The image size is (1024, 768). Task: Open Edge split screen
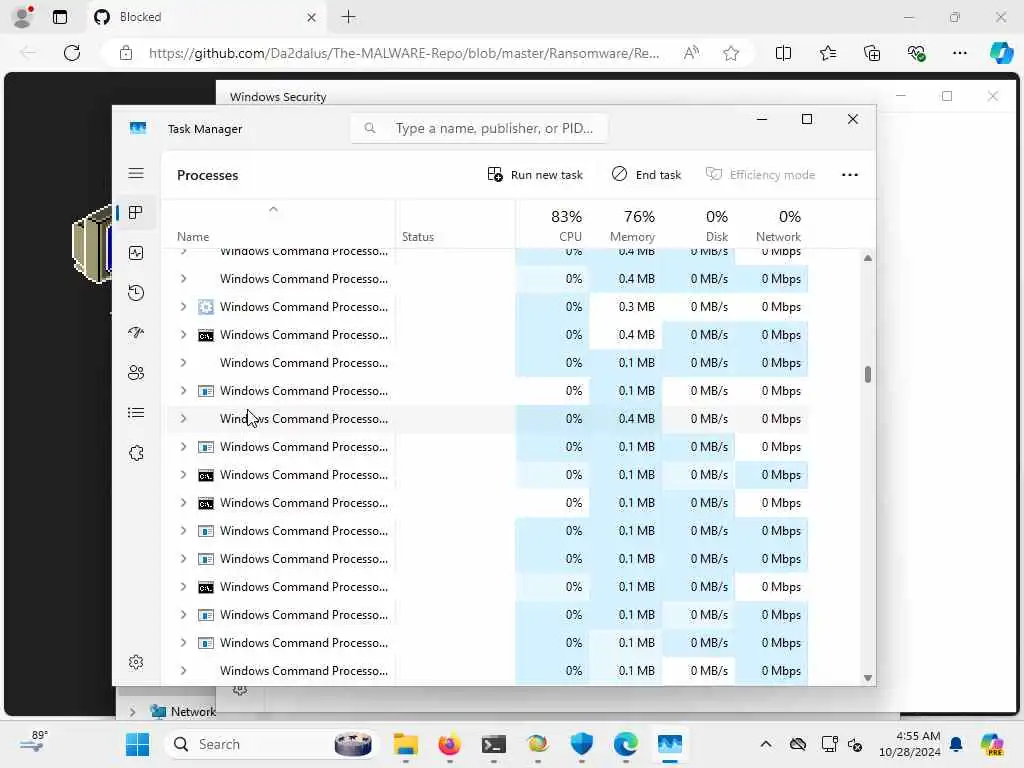tap(783, 53)
